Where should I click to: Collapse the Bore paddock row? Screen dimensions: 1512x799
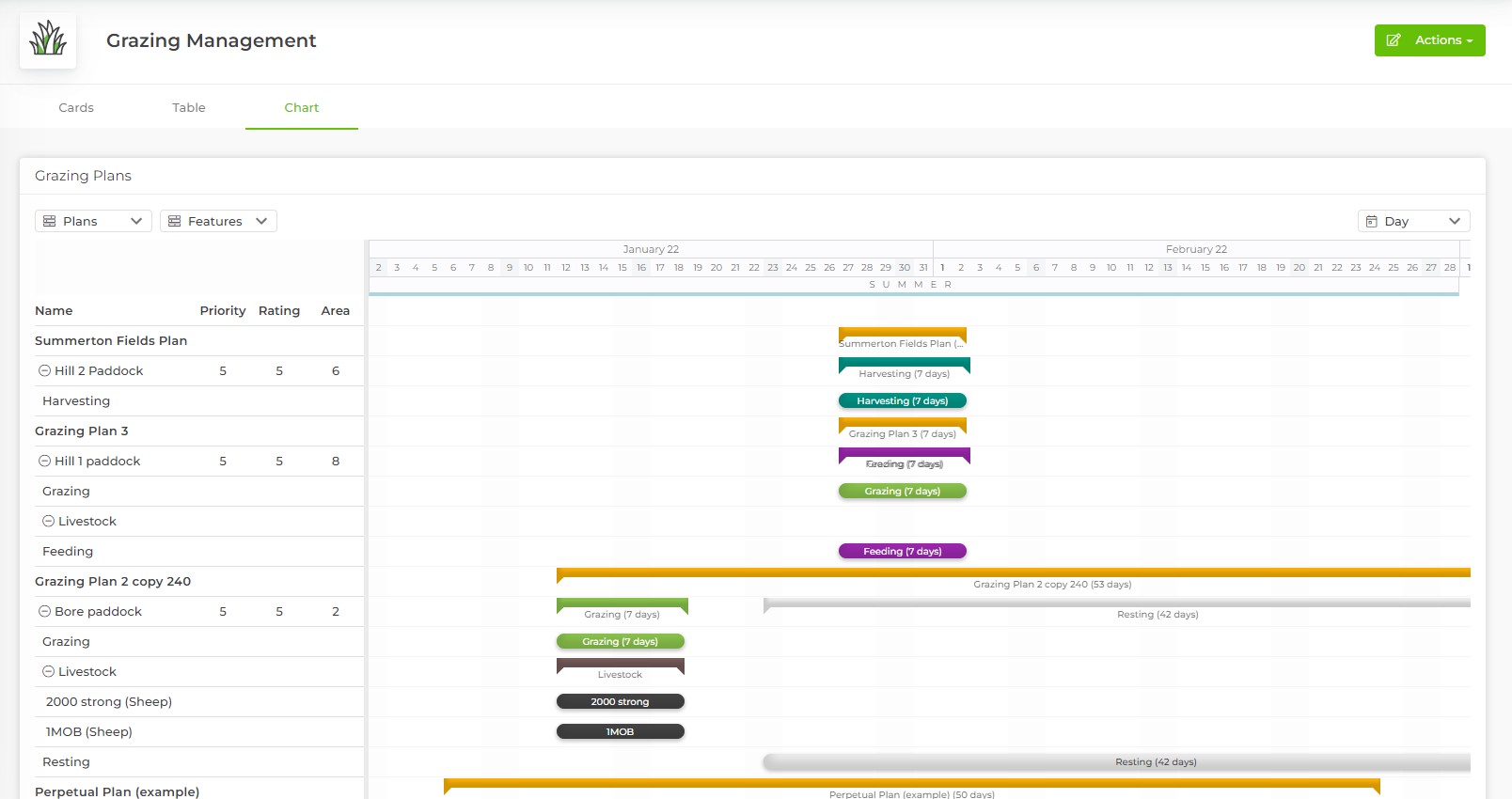pyautogui.click(x=44, y=611)
